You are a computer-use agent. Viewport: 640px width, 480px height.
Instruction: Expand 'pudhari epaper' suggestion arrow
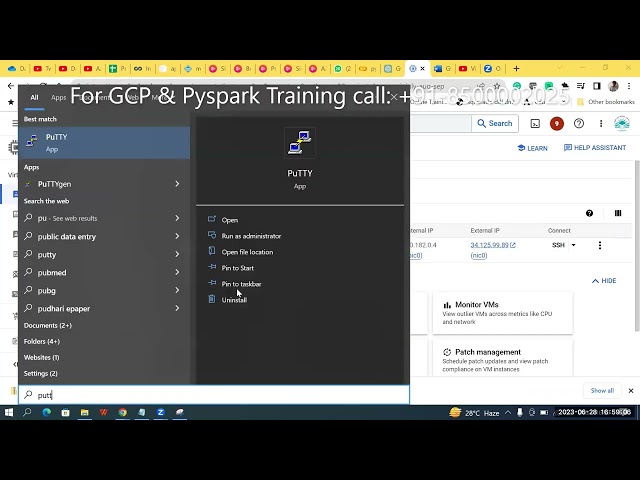coord(177,308)
